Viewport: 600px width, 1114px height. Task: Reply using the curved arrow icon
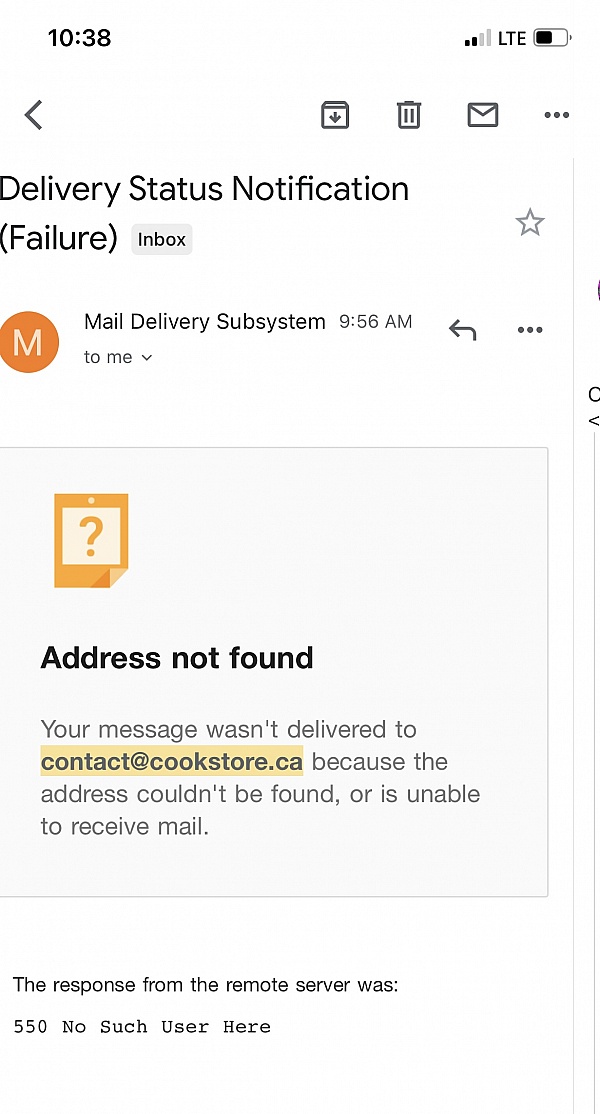pyautogui.click(x=462, y=330)
